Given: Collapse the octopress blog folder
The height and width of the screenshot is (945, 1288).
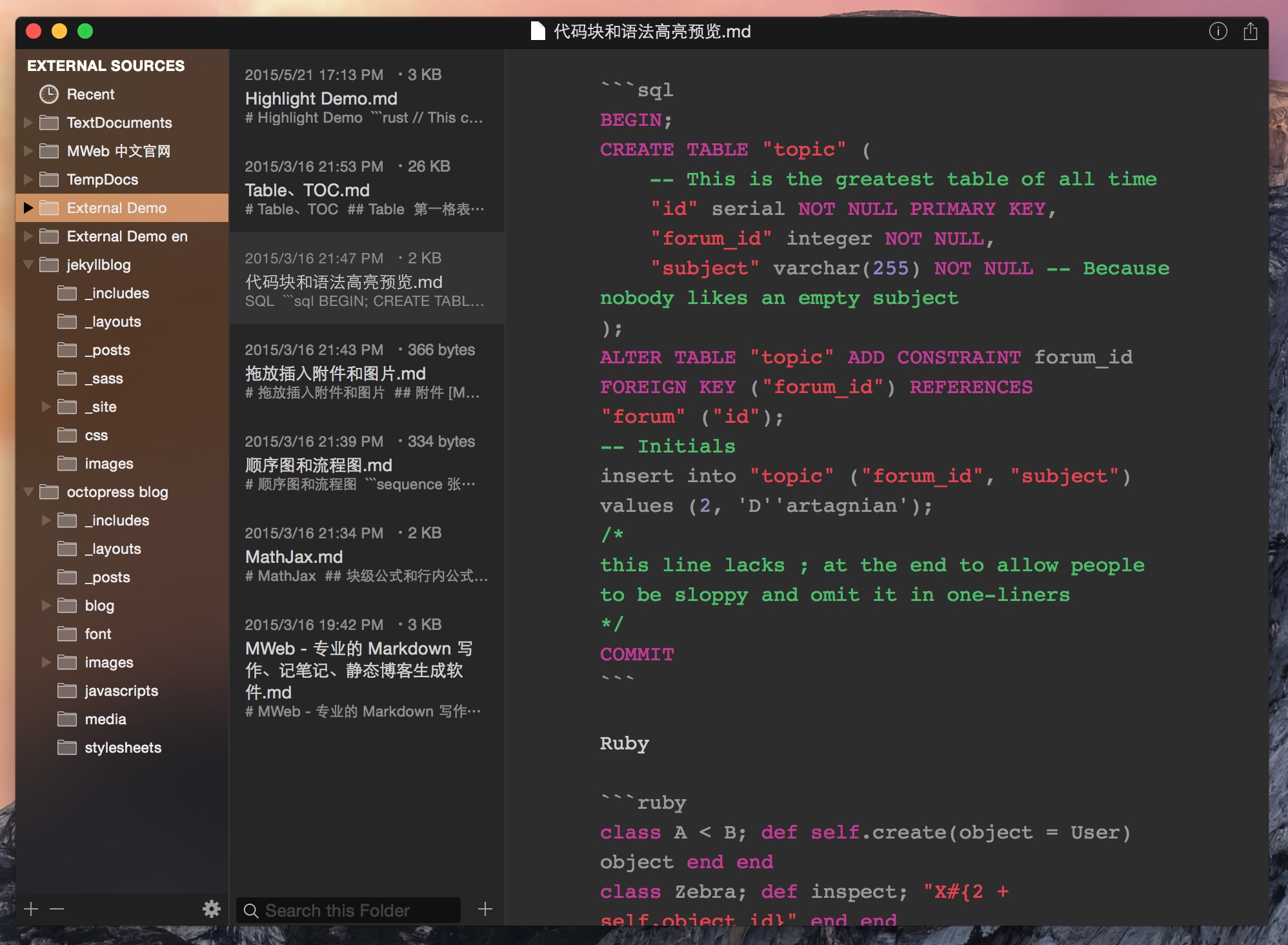Looking at the screenshot, I should 28,492.
